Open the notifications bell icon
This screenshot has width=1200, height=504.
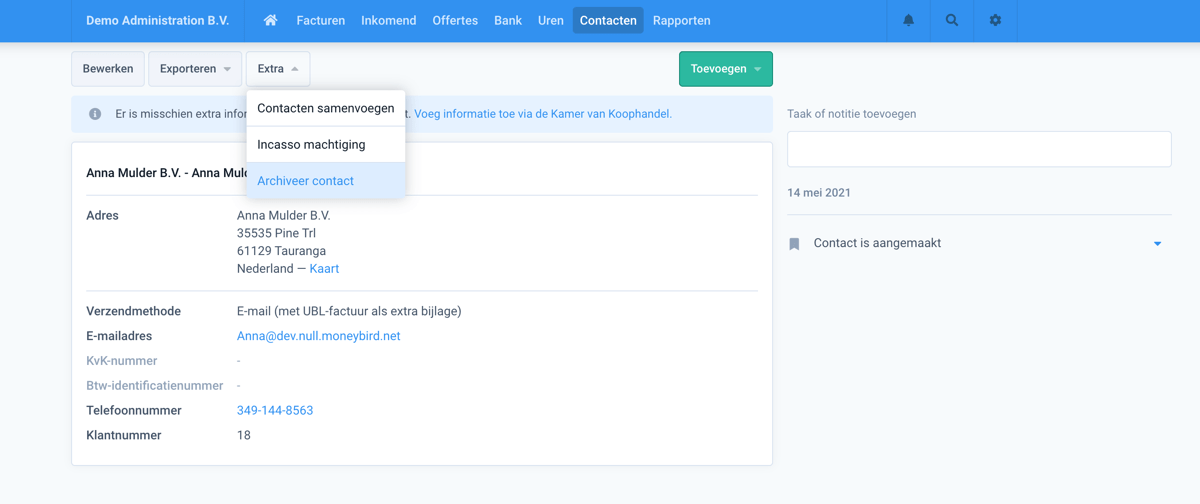909,20
